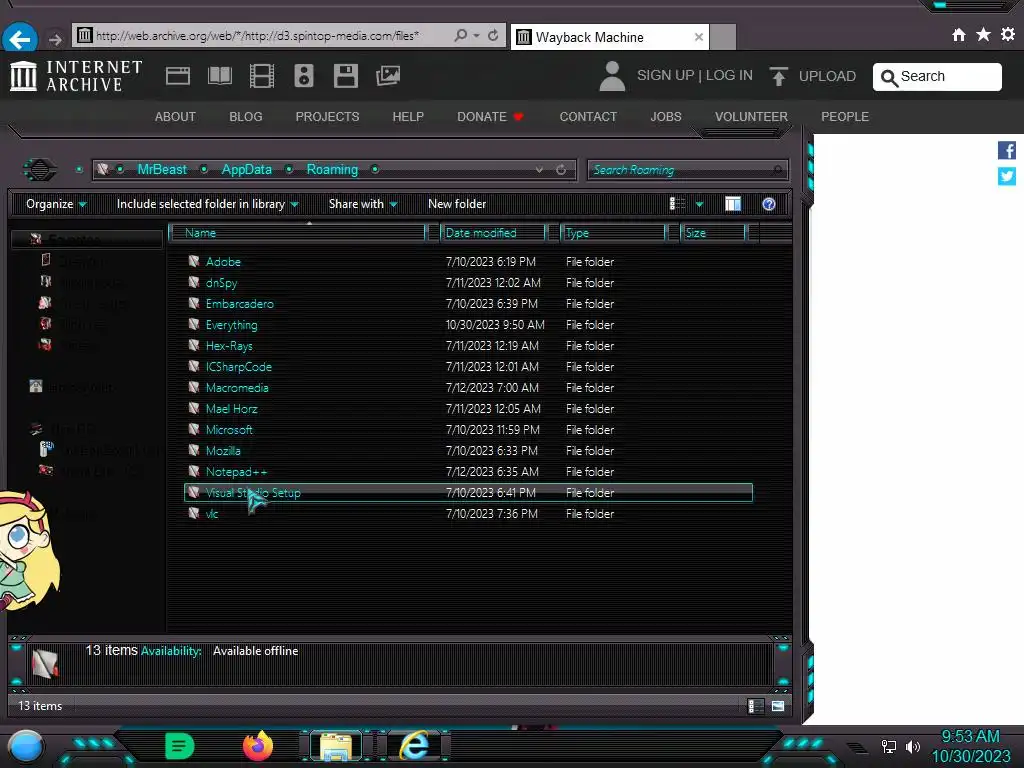Image resolution: width=1024 pixels, height=768 pixels.
Task: Refresh the page in the address bar
Action: point(493,35)
